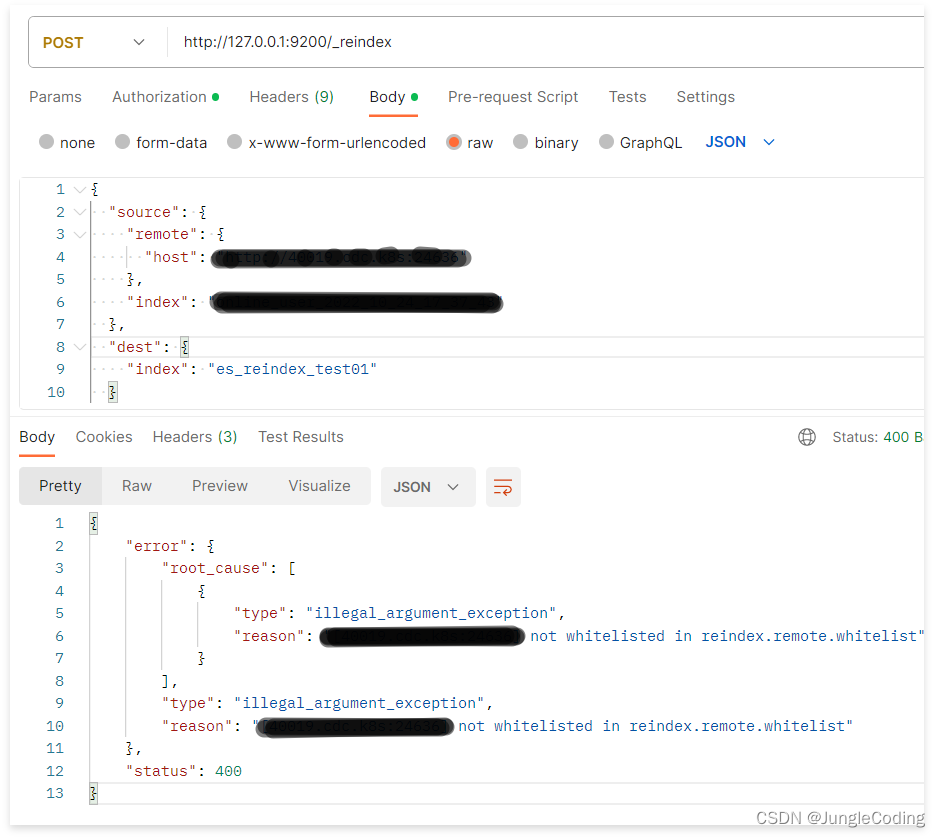View the Headers (9) request tab

[291, 97]
